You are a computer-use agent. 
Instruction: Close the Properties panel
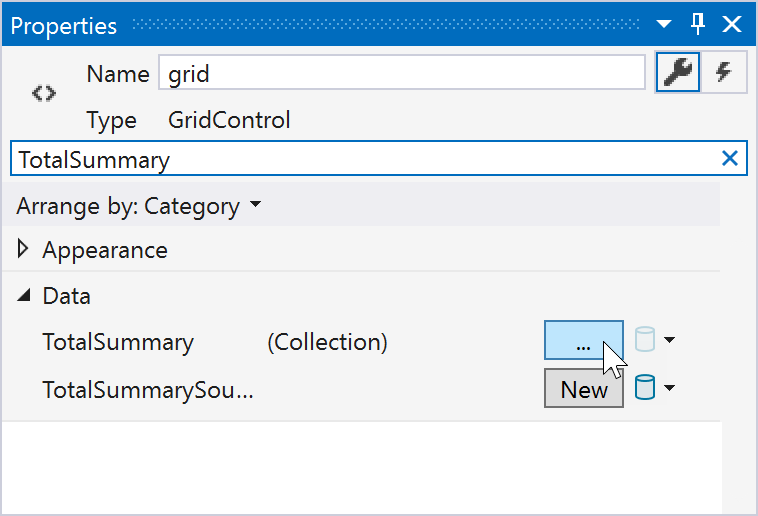(732, 24)
